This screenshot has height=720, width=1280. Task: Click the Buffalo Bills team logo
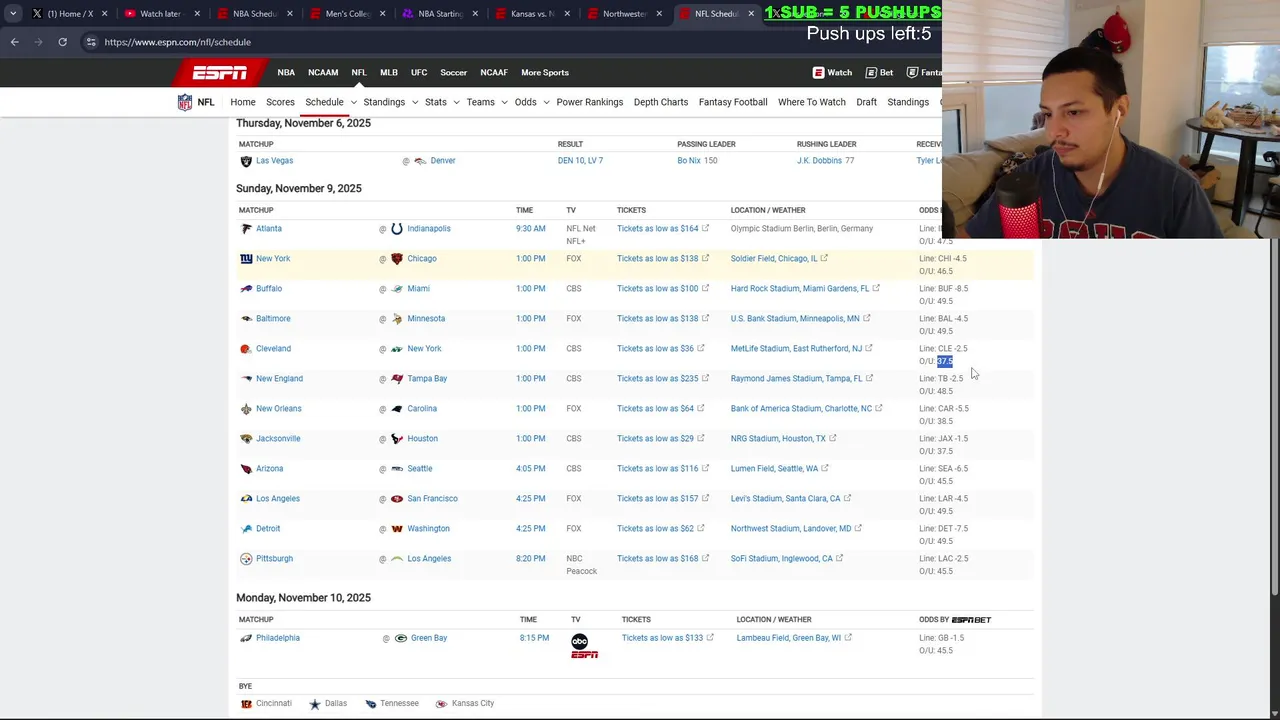(246, 289)
